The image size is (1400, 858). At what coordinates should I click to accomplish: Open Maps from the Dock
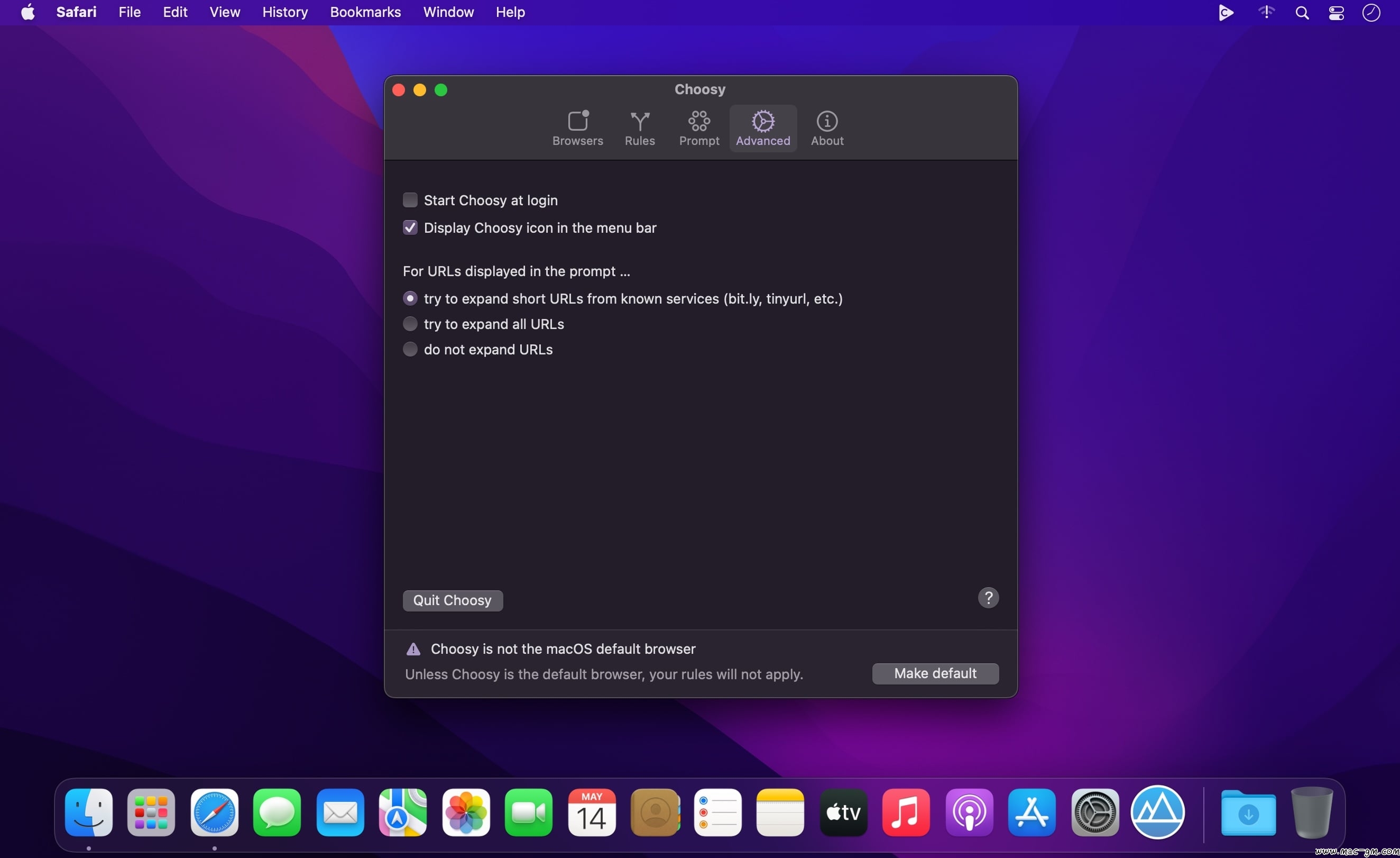(403, 812)
